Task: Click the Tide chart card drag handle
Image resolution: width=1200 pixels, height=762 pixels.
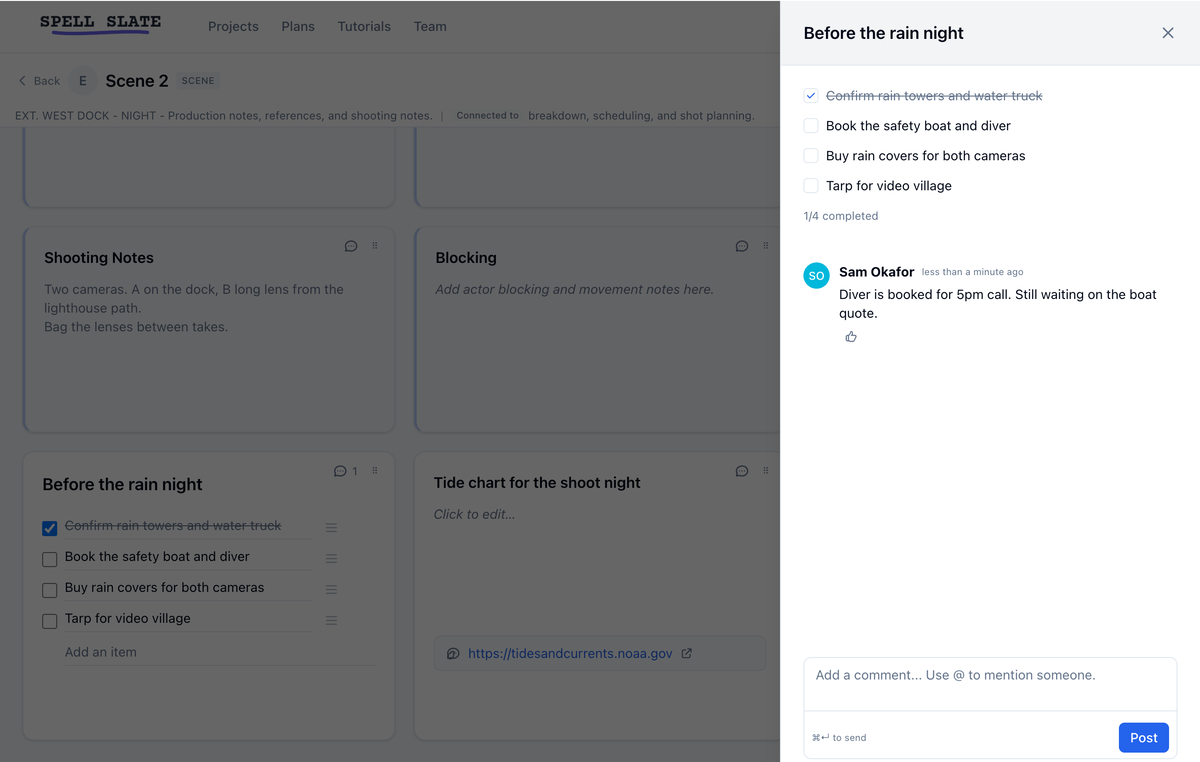Action: (766, 471)
